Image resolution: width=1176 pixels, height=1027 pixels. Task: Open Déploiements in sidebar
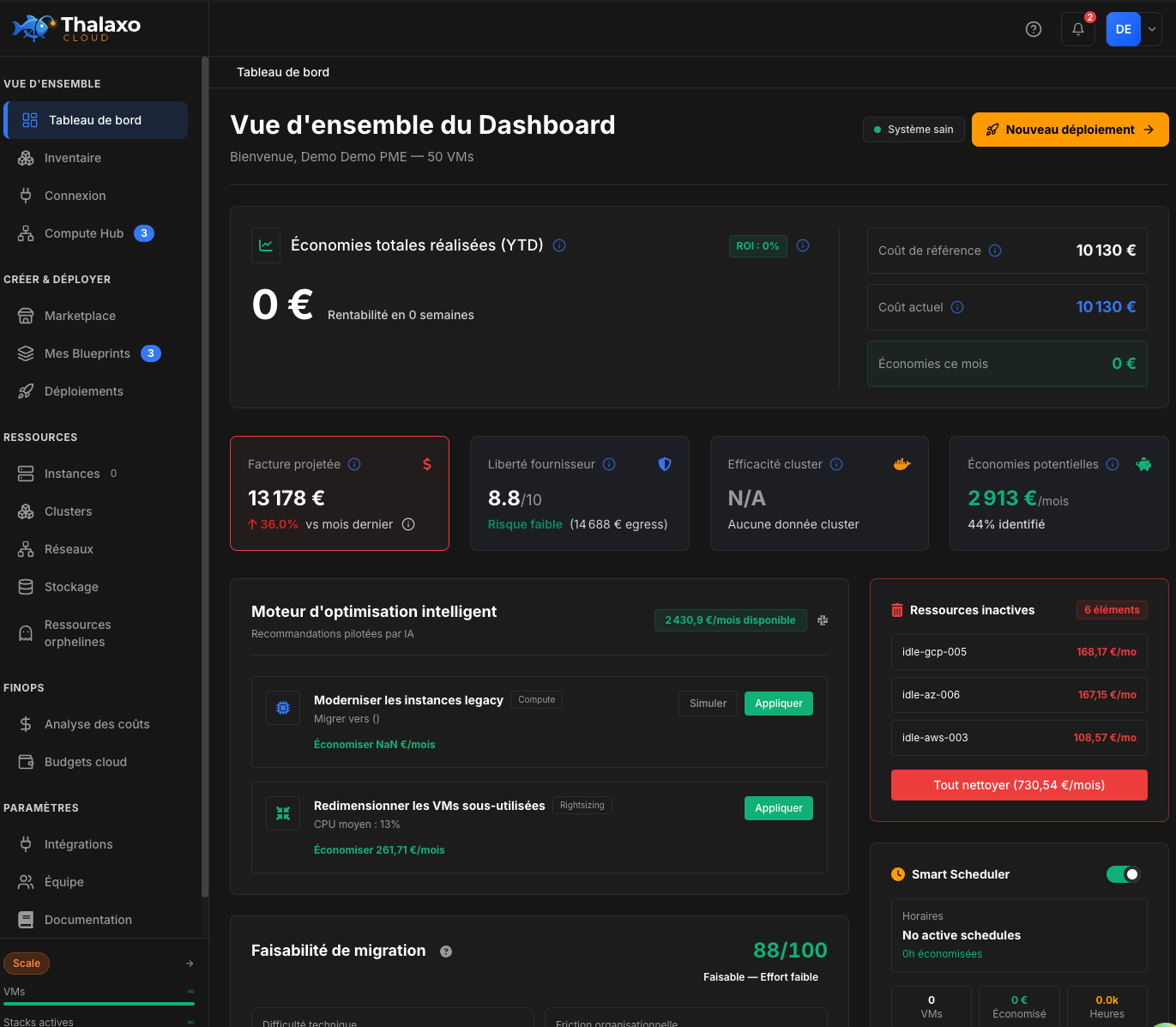[x=95, y=391]
